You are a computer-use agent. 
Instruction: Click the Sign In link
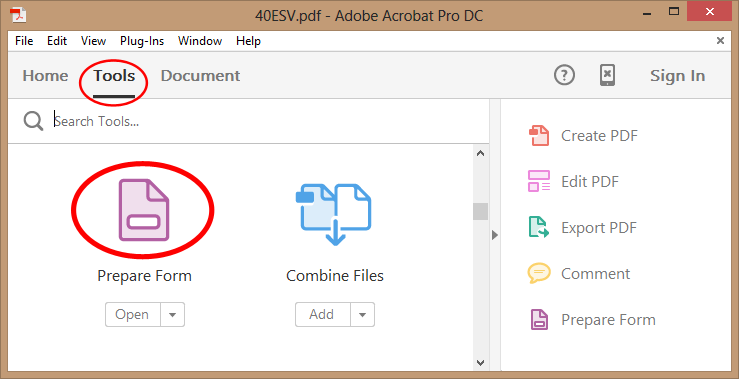(678, 76)
